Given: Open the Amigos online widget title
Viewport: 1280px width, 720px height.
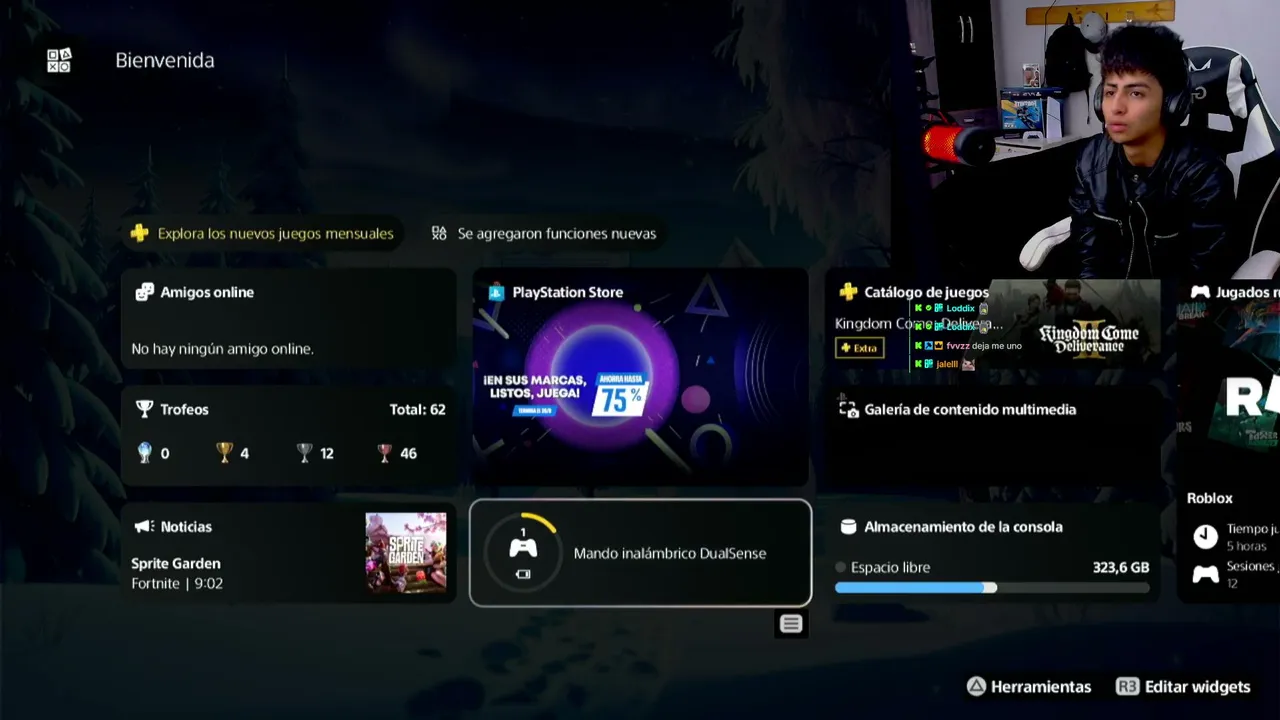Looking at the screenshot, I should [207, 292].
